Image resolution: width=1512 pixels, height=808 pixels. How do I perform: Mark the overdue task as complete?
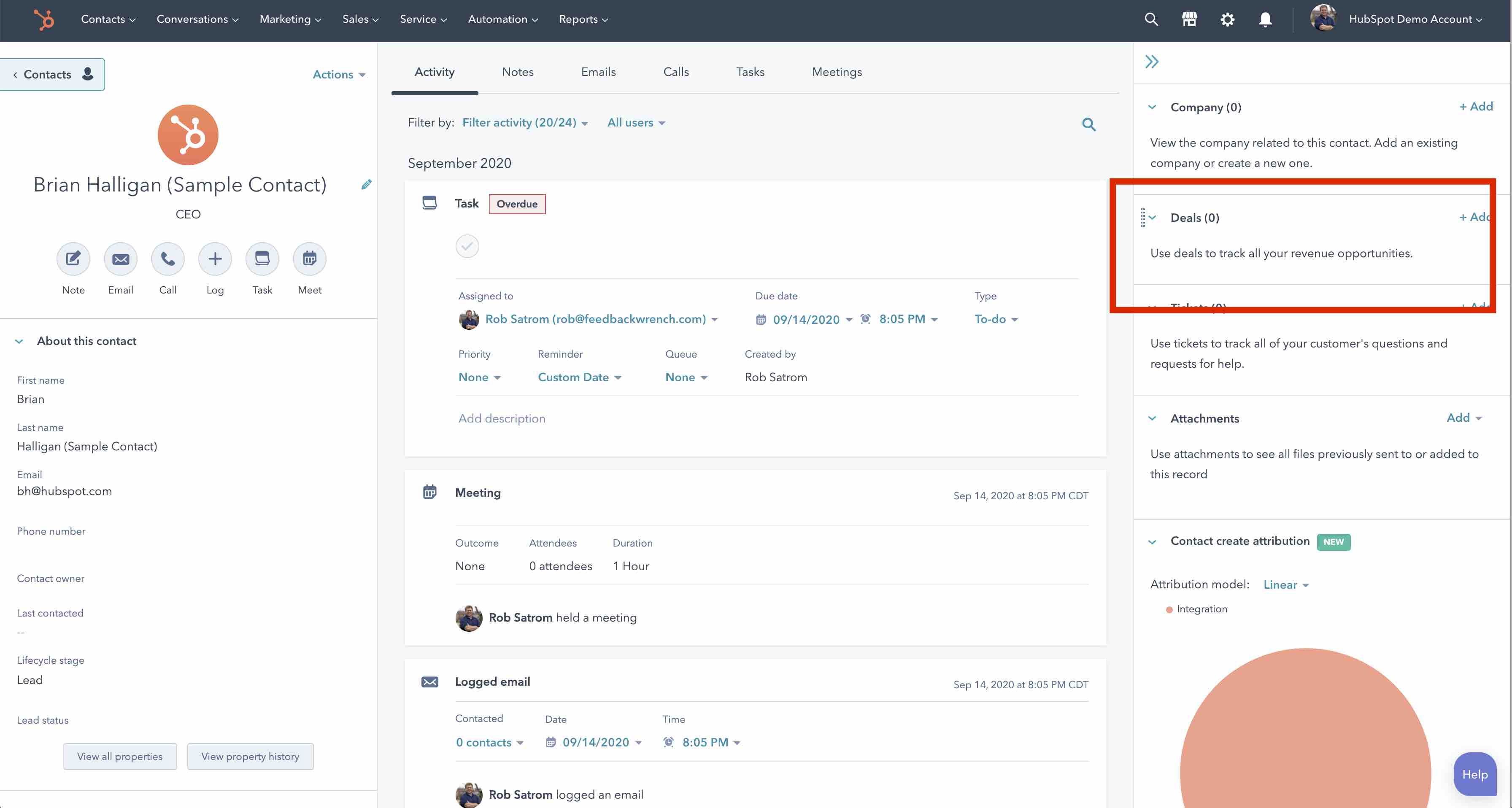tap(467, 246)
